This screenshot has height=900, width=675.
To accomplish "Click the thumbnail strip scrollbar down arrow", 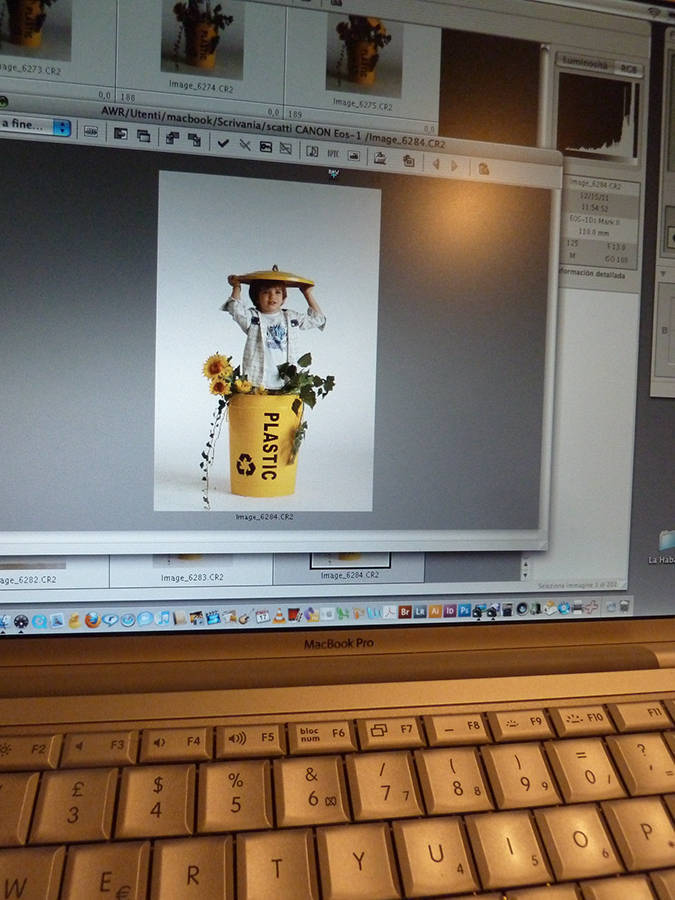I will 525,576.
